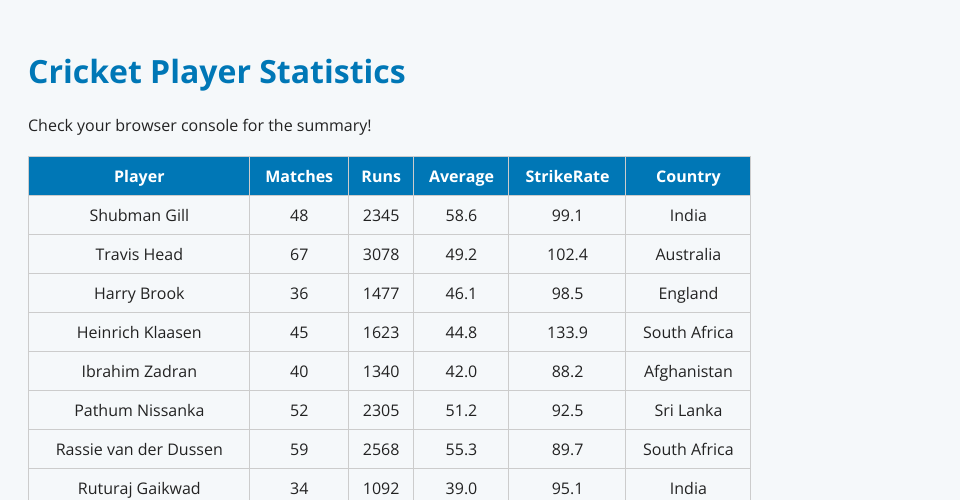Click the browser console summary text
The image size is (960, 500).
(x=200, y=126)
